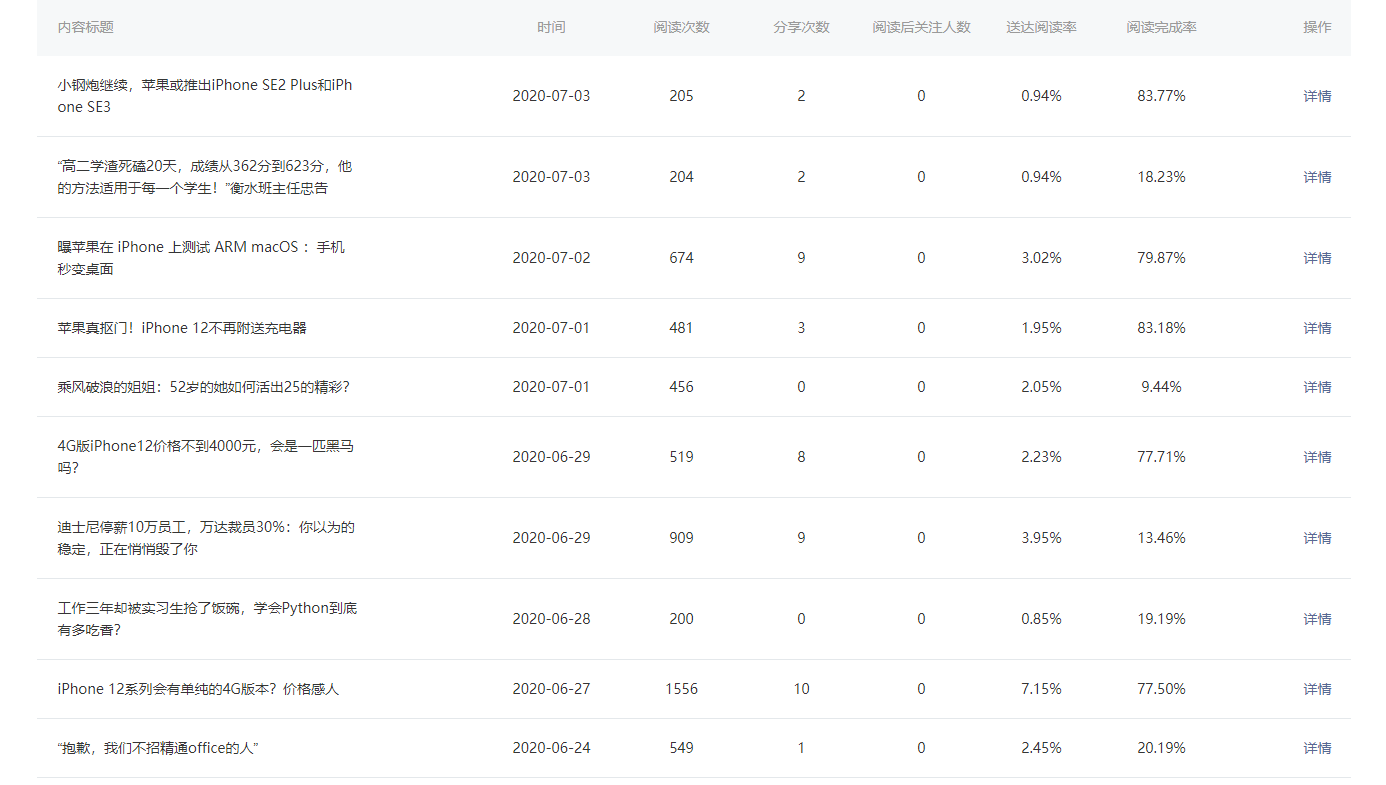Open 详情 for 4G版iPhone12价格 article
The height and width of the screenshot is (785, 1386).
tap(1317, 457)
